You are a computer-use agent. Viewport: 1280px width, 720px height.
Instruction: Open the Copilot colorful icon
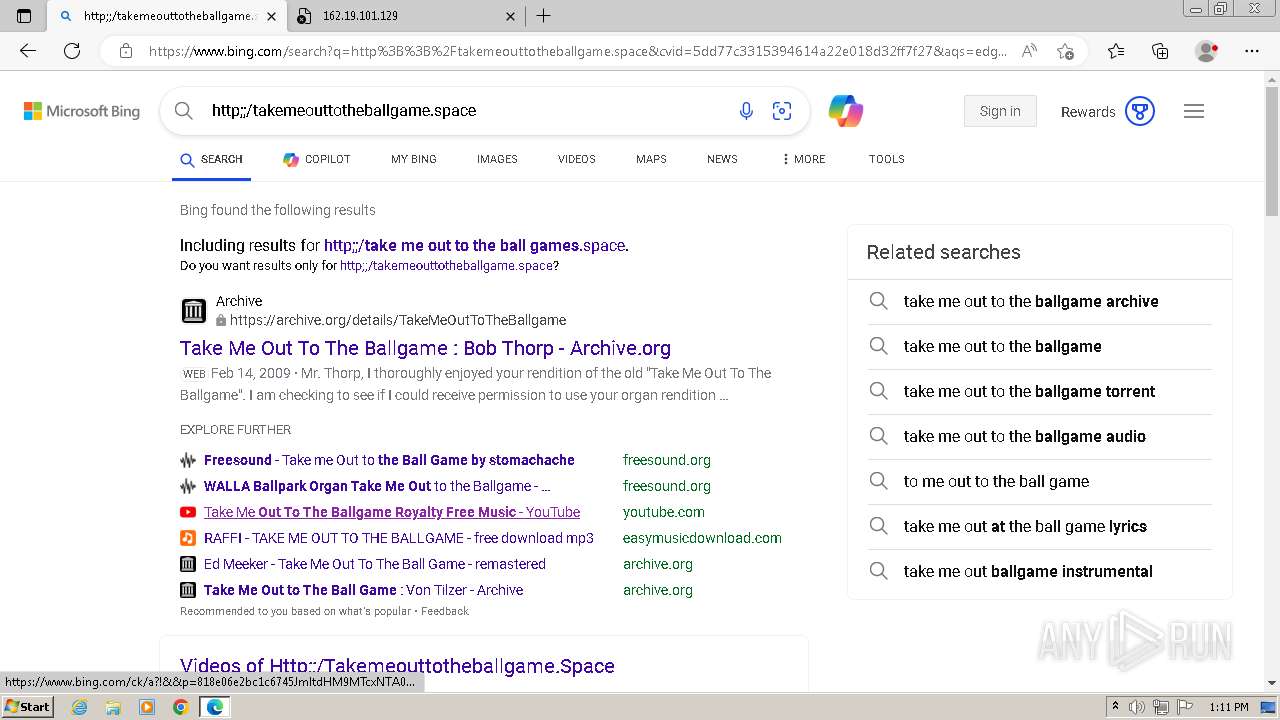pos(846,111)
